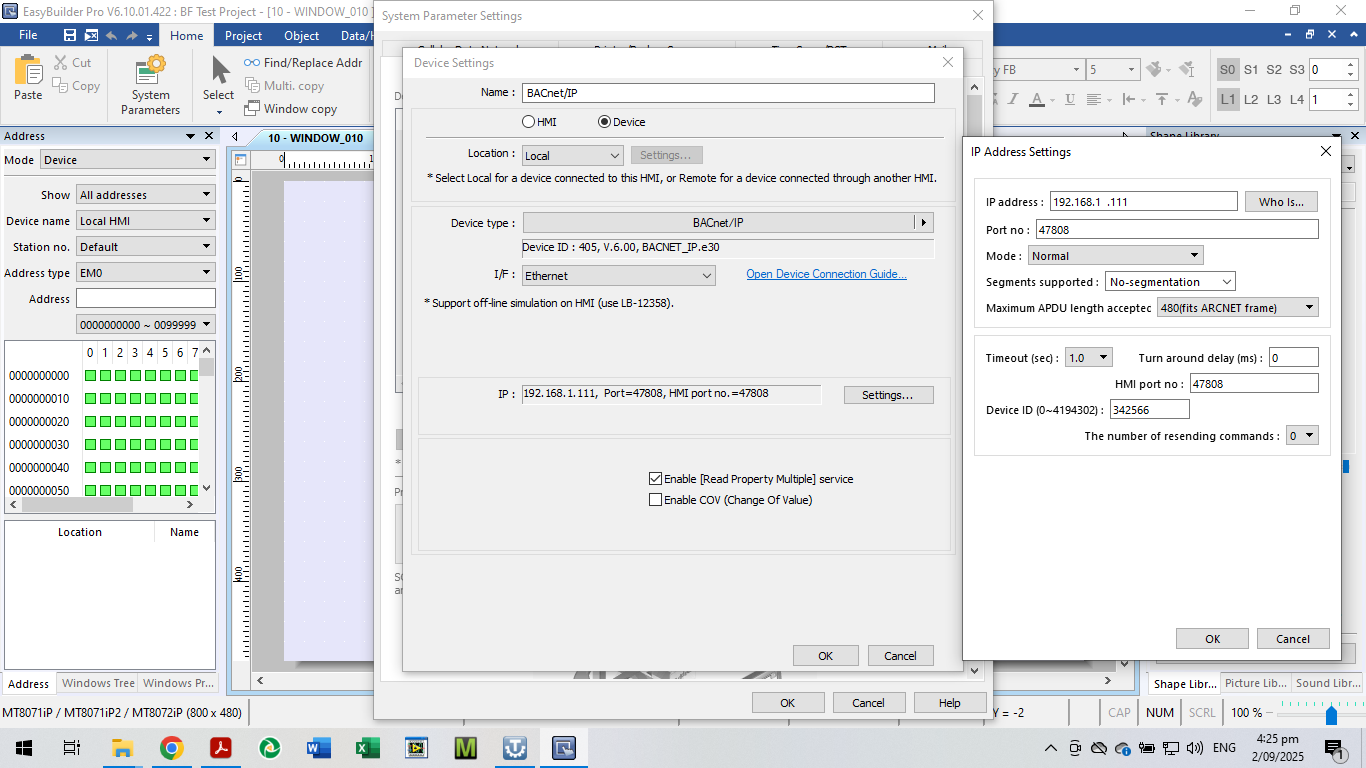The image size is (1366, 768).
Task: Open Word from the taskbar
Action: coord(318,747)
